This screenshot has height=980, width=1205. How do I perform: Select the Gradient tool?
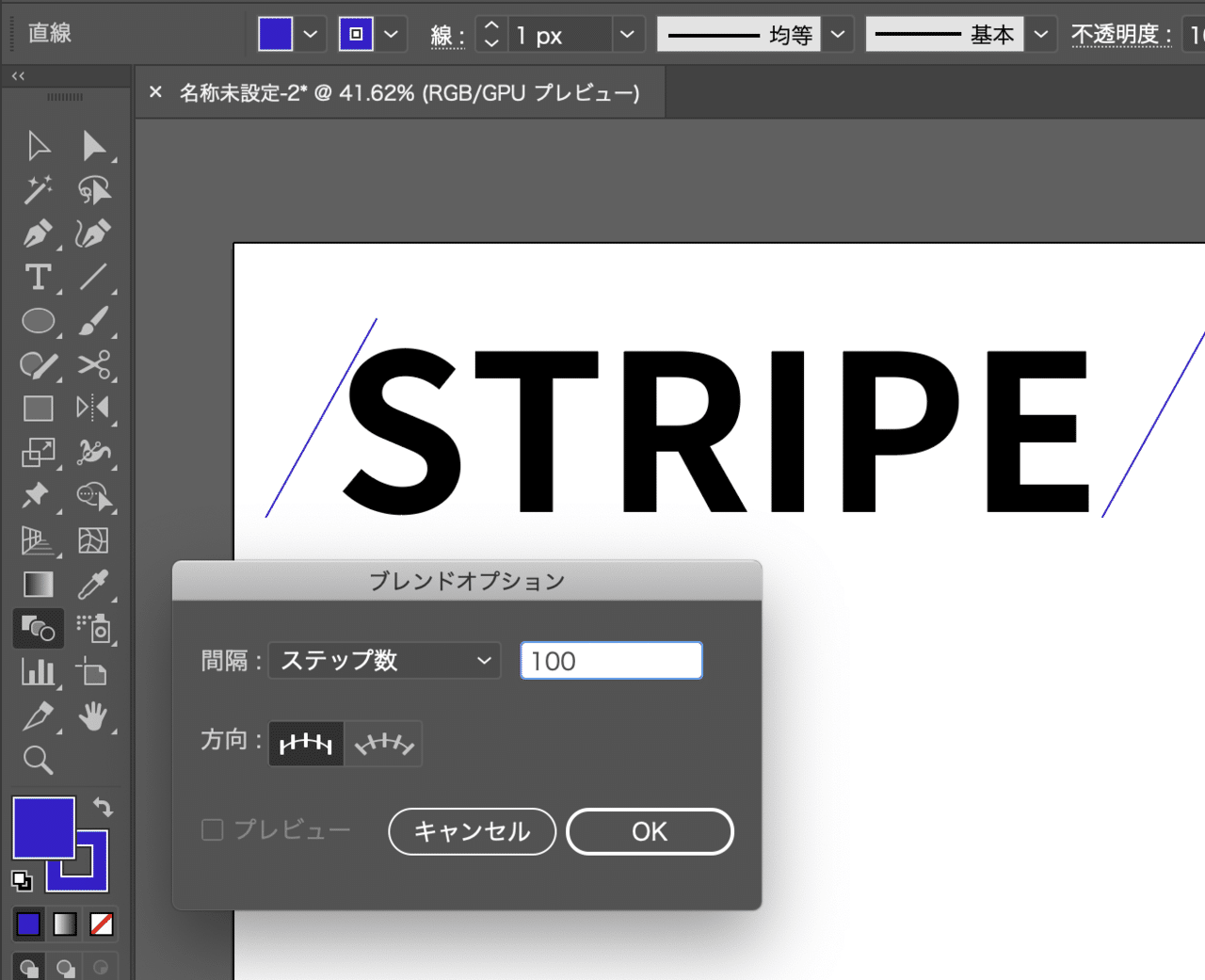pos(39,585)
